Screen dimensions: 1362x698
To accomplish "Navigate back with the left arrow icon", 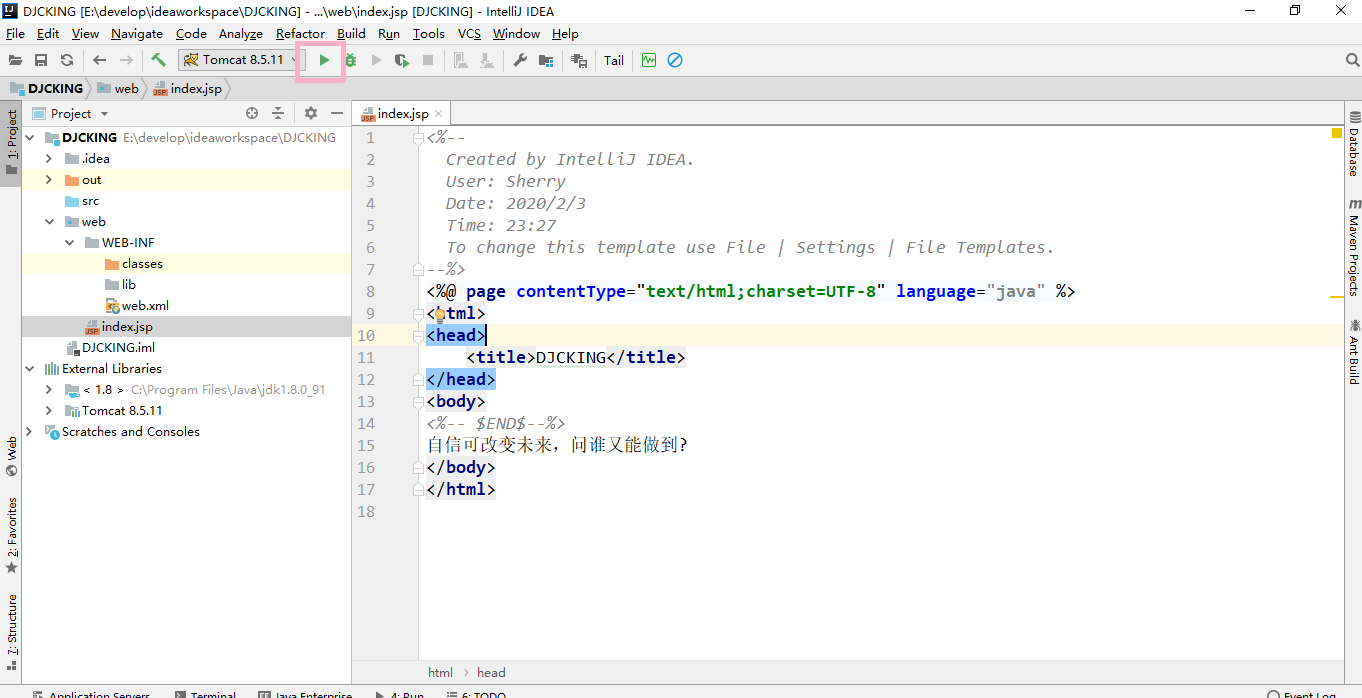I will (99, 60).
